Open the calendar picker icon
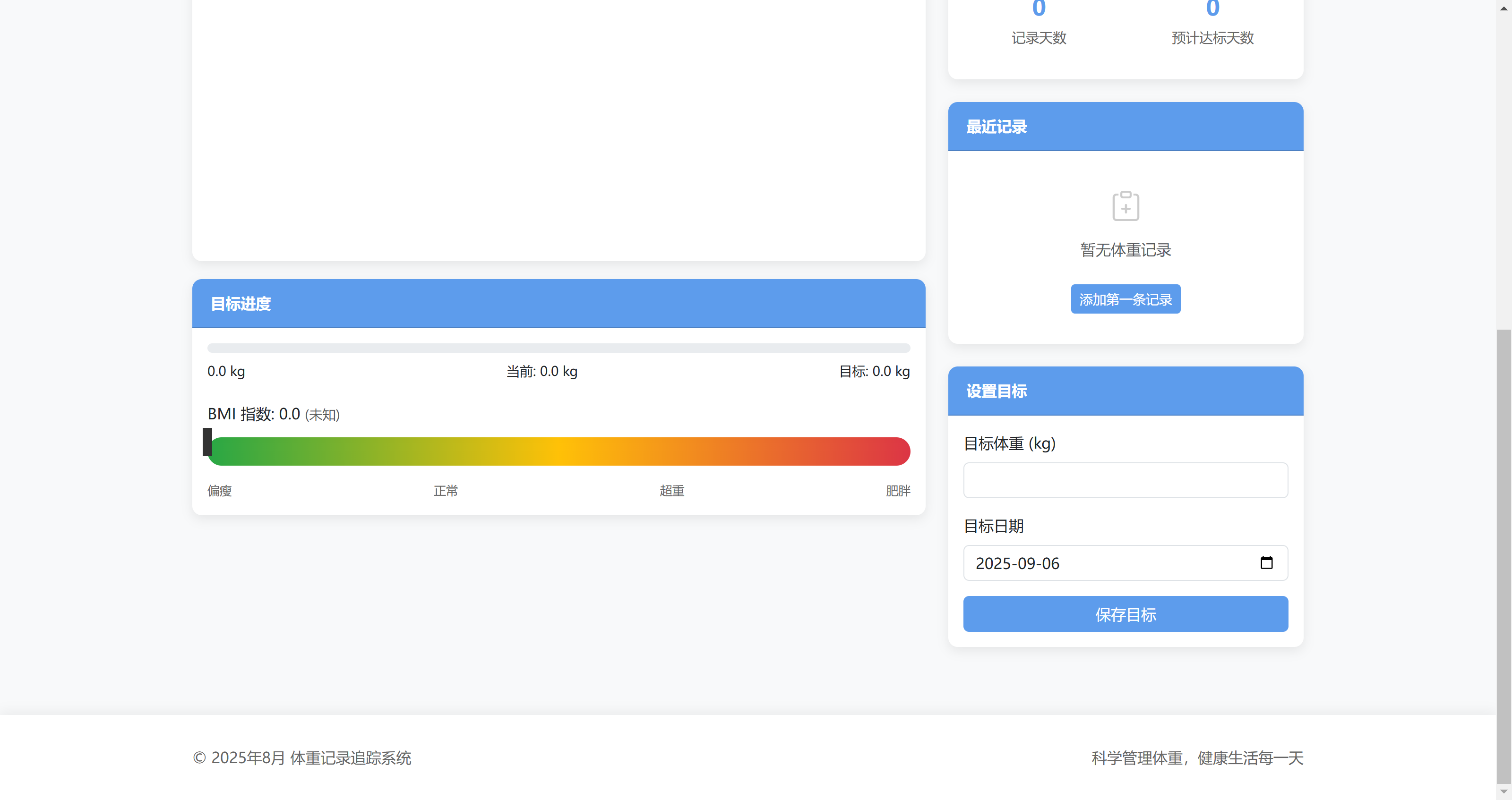1512x800 pixels. click(x=1266, y=562)
